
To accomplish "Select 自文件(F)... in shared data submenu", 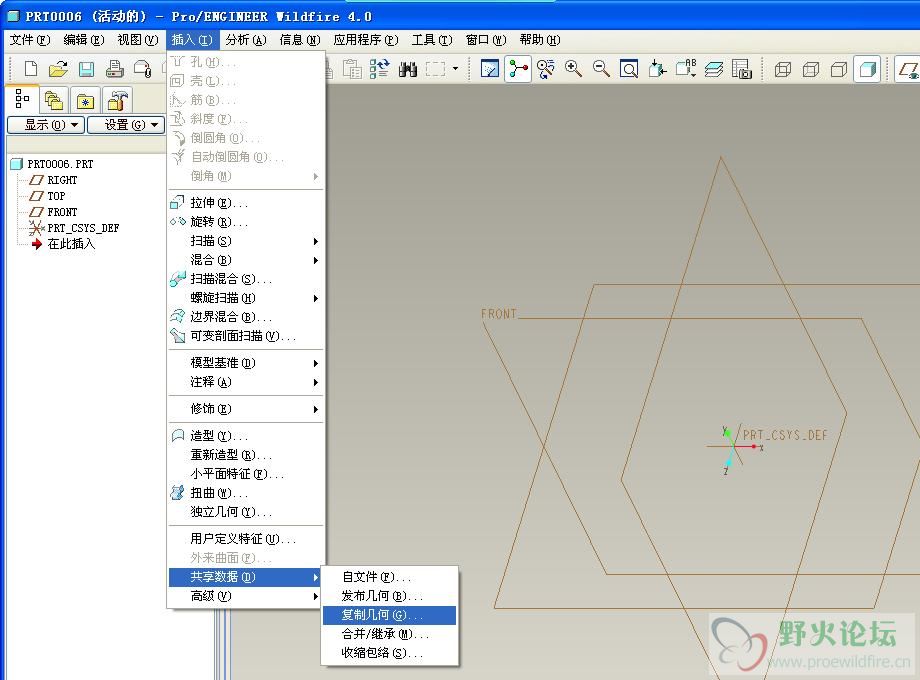I will (x=390, y=577).
